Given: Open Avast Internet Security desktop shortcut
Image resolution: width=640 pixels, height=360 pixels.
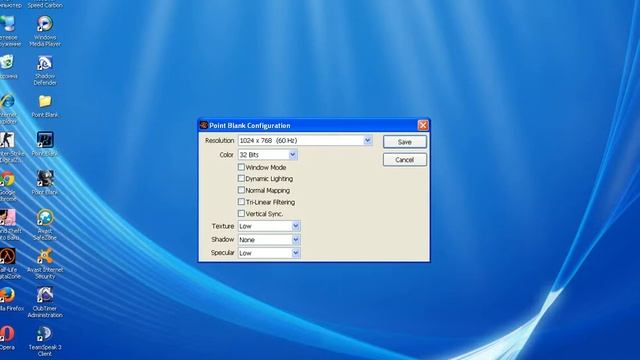Looking at the screenshot, I should 45,263.
